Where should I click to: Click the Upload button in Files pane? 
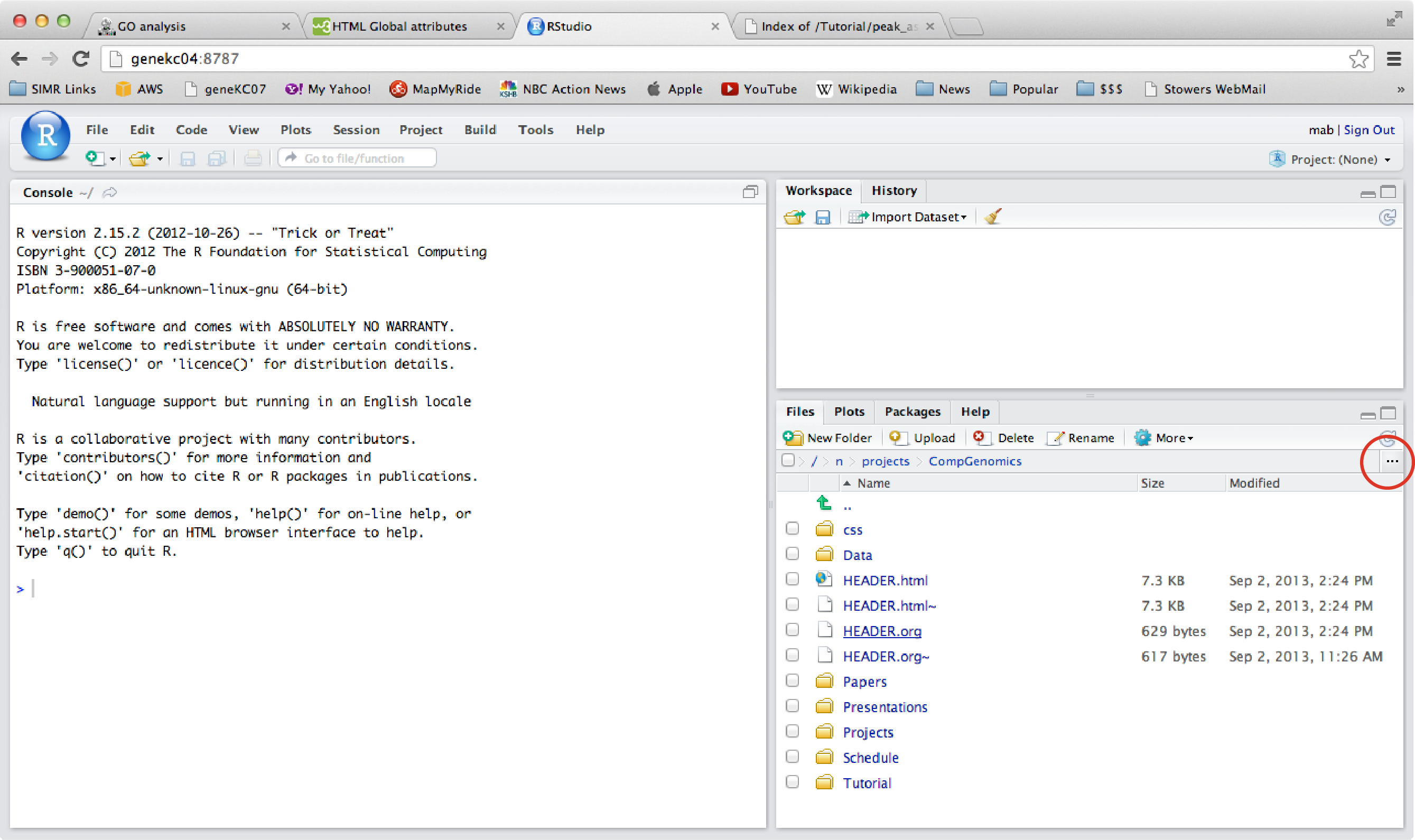point(922,437)
